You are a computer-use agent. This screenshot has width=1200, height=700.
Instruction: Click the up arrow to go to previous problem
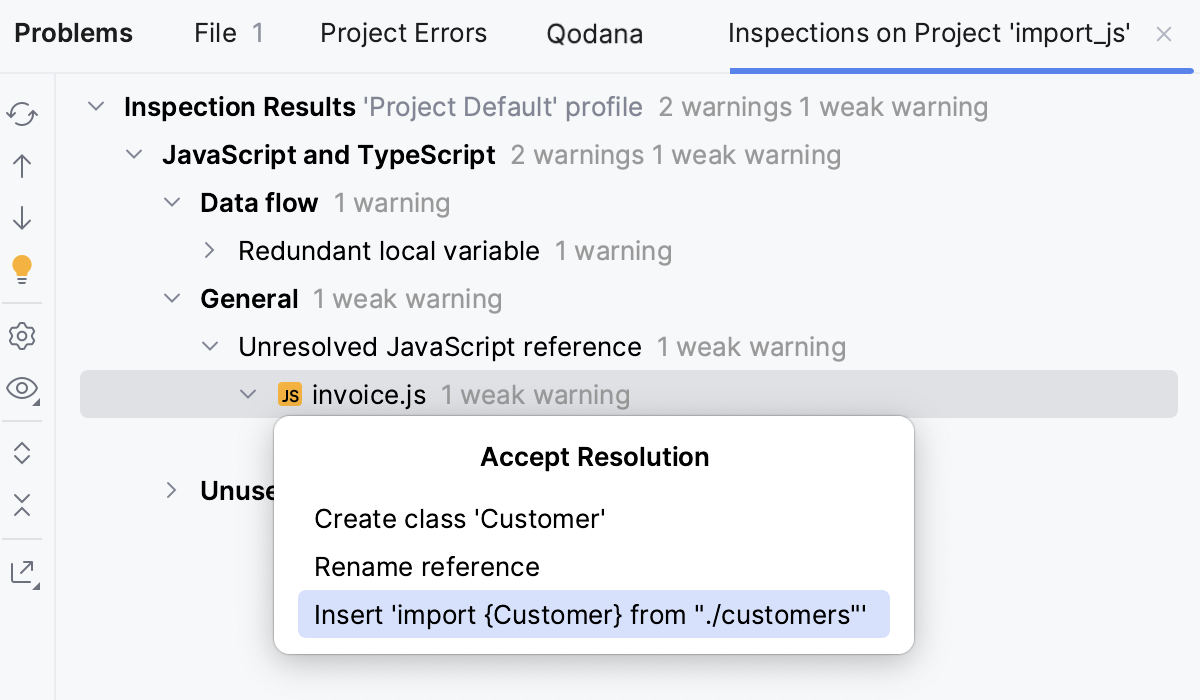[21, 166]
